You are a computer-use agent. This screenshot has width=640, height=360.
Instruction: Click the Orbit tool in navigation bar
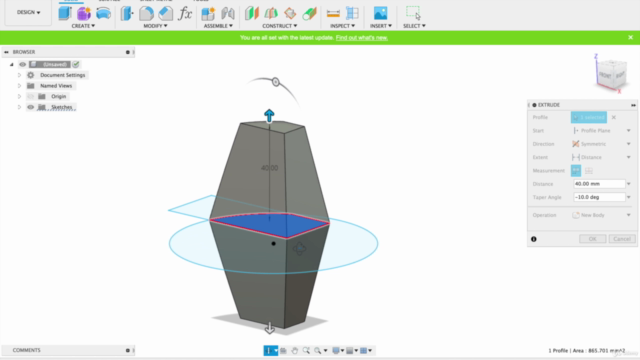tap(270, 350)
